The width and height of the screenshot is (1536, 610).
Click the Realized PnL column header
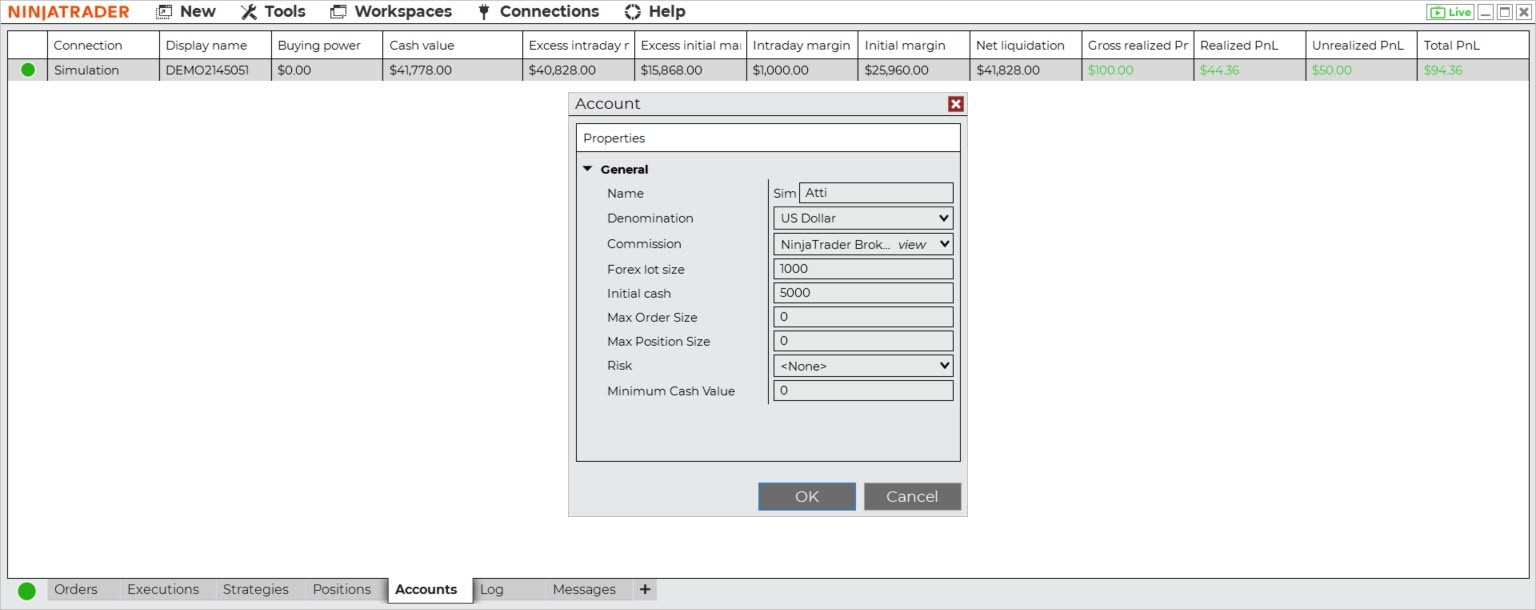(x=1250, y=45)
